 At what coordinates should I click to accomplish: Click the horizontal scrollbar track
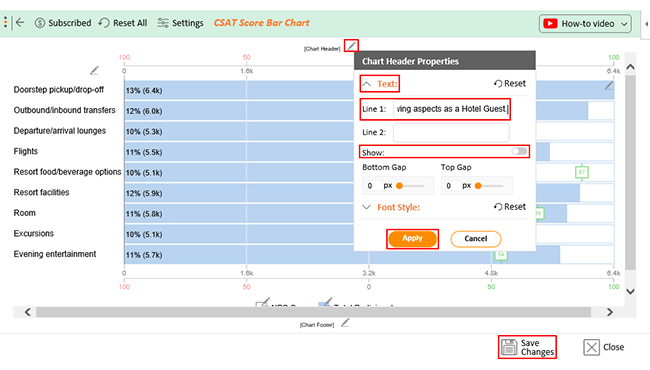[x=313, y=312]
